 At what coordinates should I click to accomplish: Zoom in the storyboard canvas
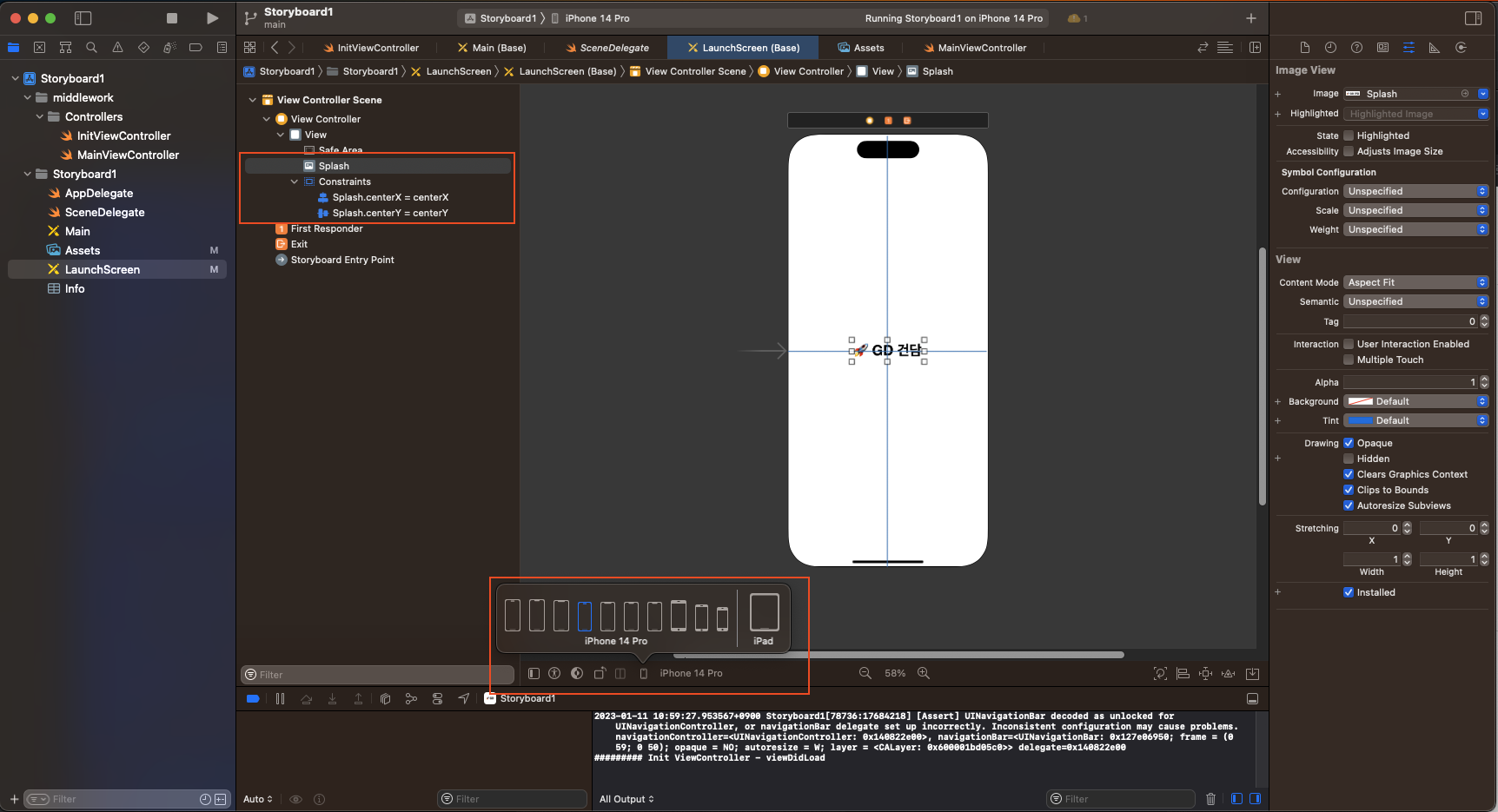pos(924,673)
